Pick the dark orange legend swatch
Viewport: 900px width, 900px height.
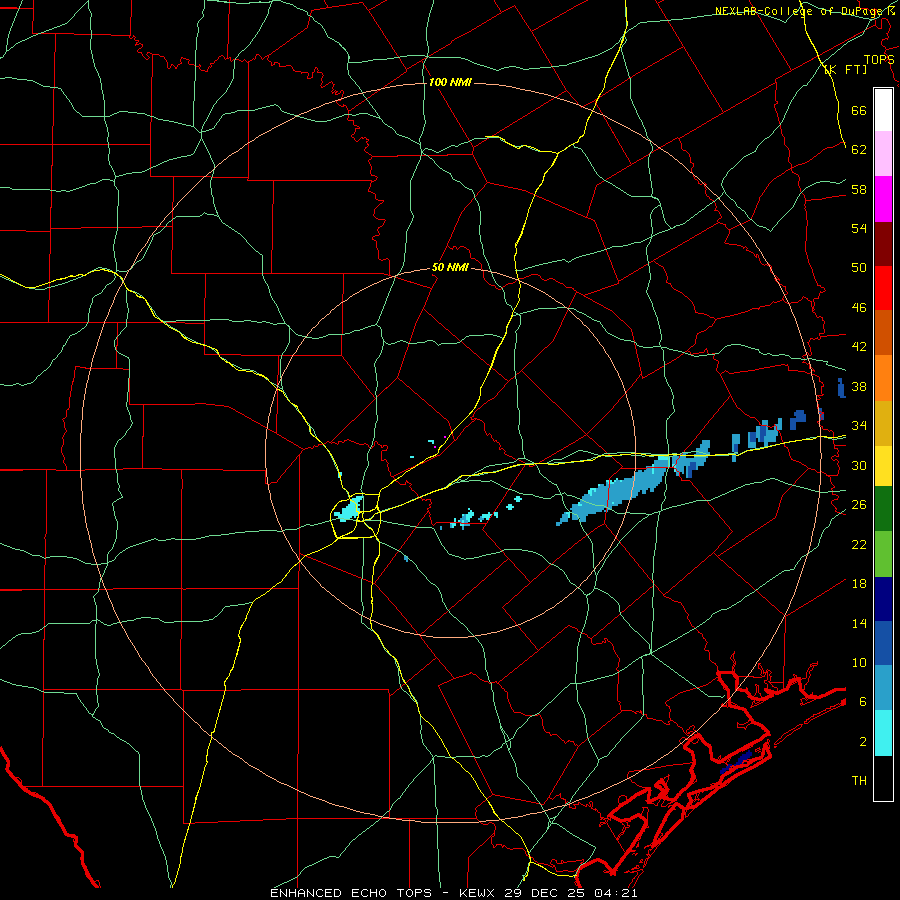[x=883, y=333]
